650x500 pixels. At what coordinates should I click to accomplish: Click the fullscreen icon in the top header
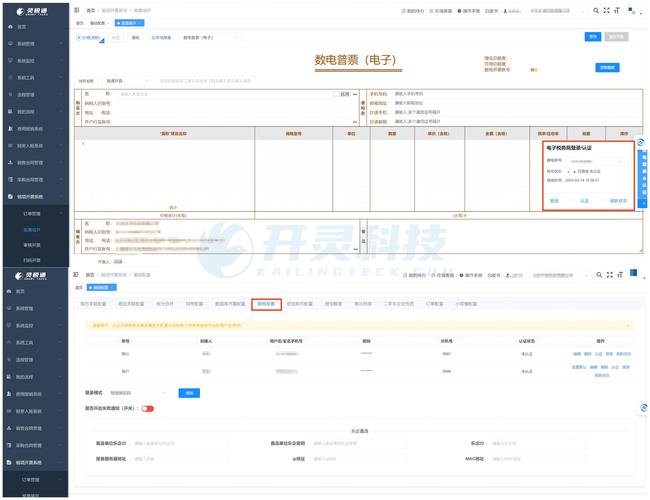[x=606, y=10]
